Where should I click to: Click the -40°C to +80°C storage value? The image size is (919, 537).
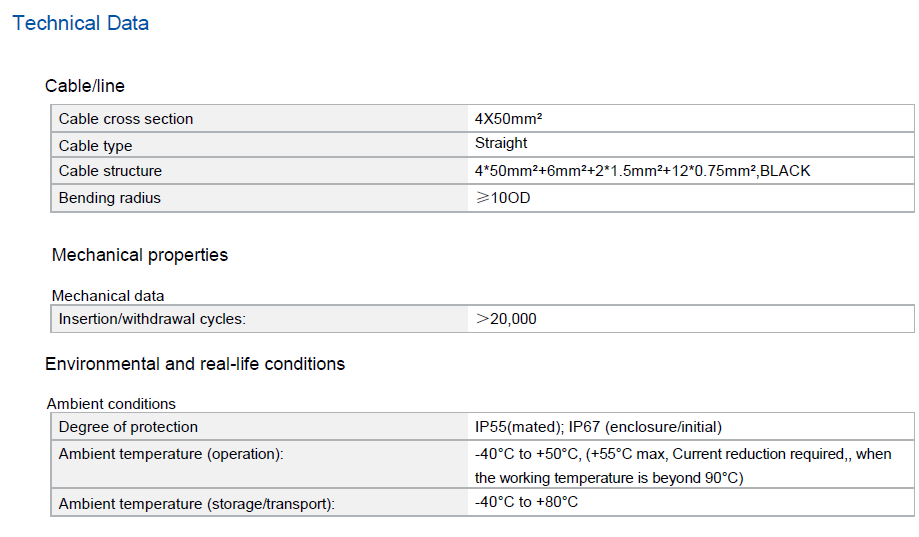tap(526, 502)
